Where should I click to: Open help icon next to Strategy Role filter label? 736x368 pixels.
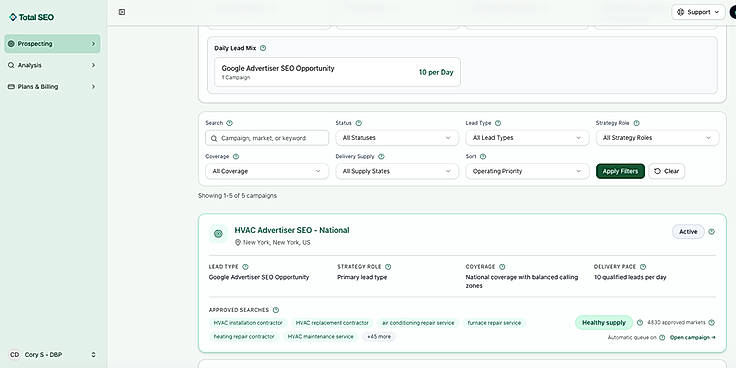tap(636, 123)
